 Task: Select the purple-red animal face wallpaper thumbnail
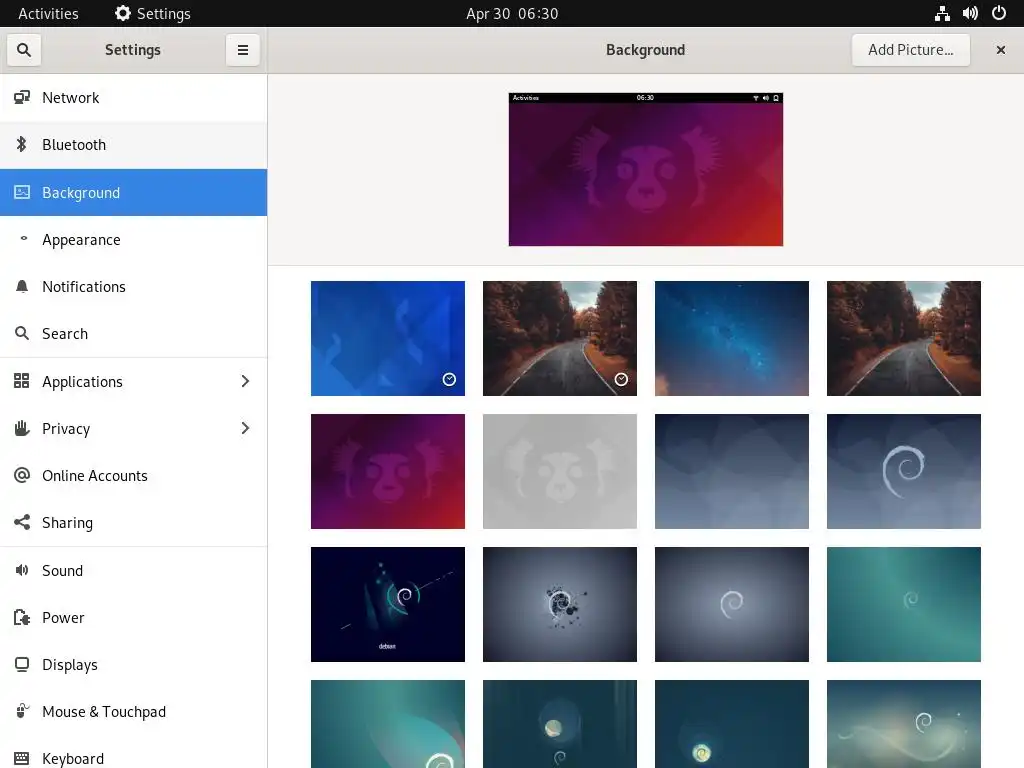pyautogui.click(x=388, y=472)
